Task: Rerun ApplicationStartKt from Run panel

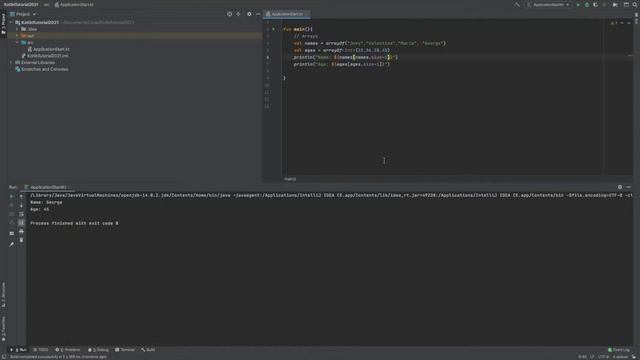Action: click(11, 196)
